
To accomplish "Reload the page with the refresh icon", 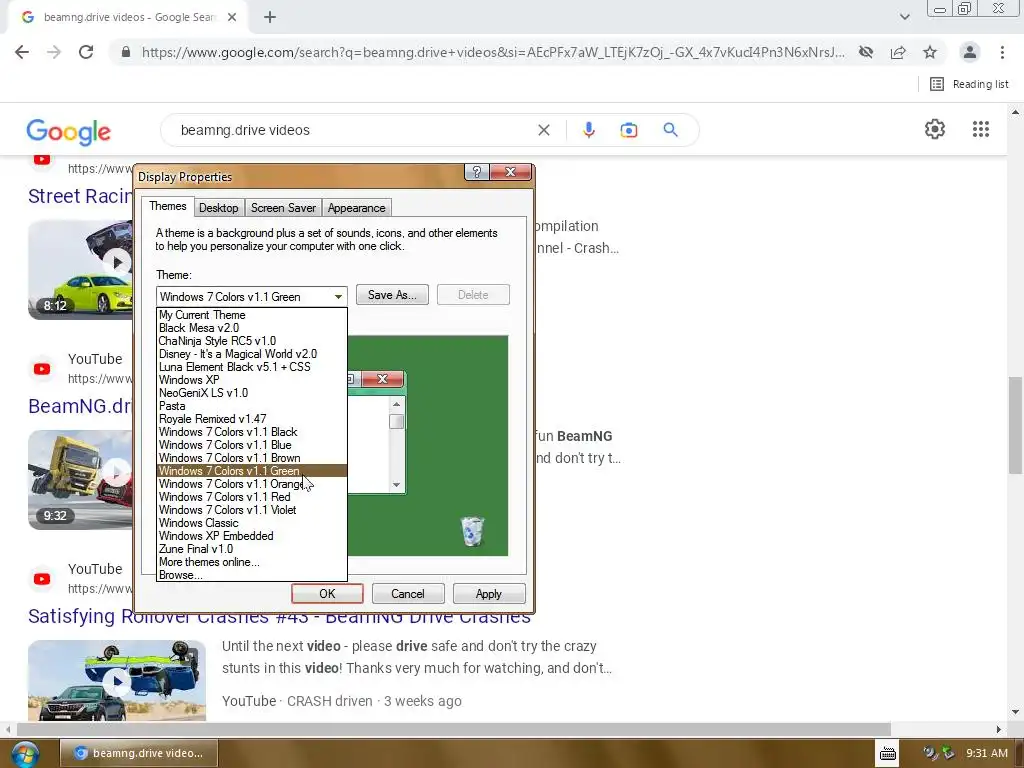I will tap(86, 52).
